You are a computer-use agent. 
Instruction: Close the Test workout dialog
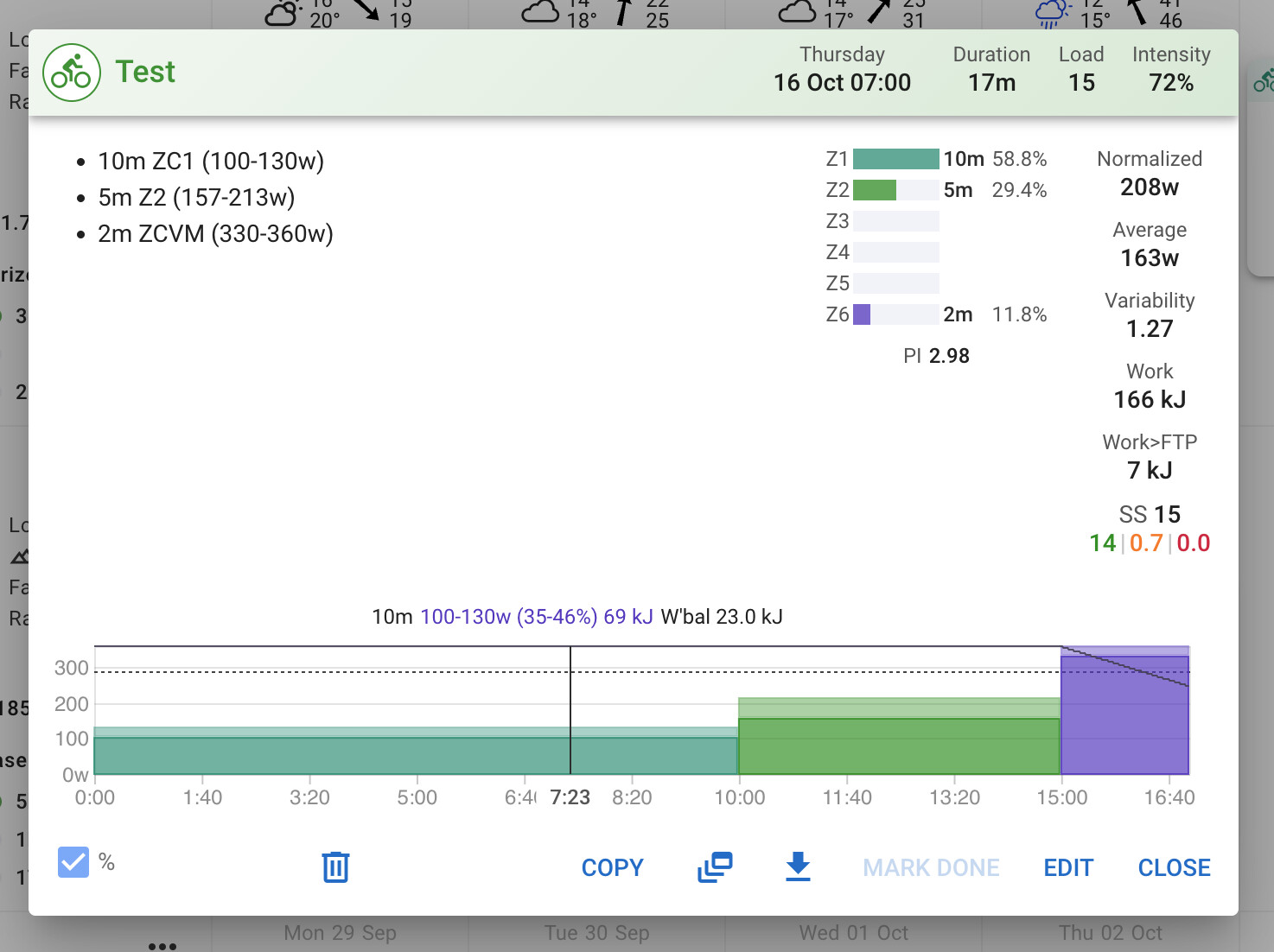point(1174,867)
